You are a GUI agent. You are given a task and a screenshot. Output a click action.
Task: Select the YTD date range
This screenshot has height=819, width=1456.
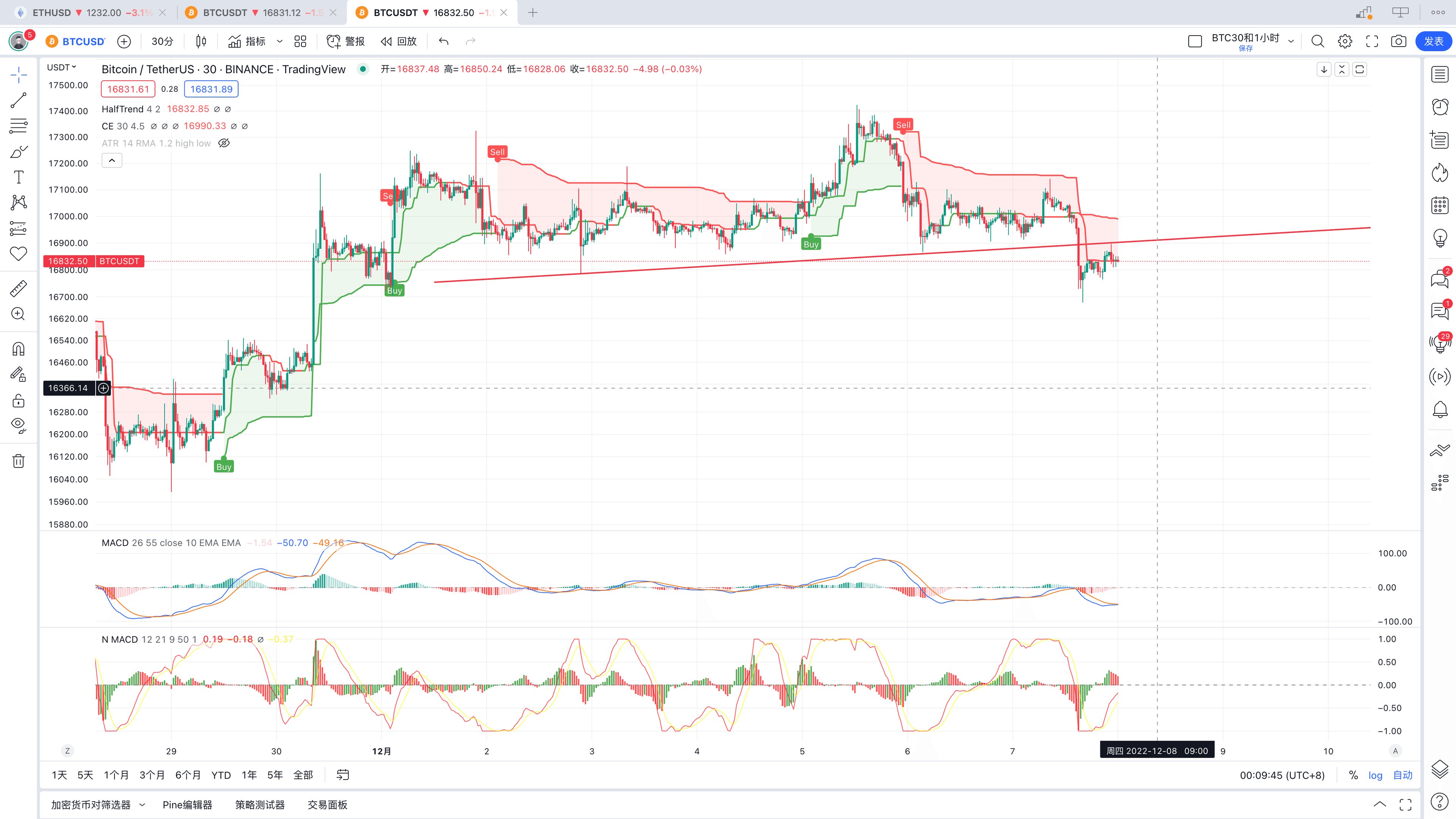click(221, 775)
